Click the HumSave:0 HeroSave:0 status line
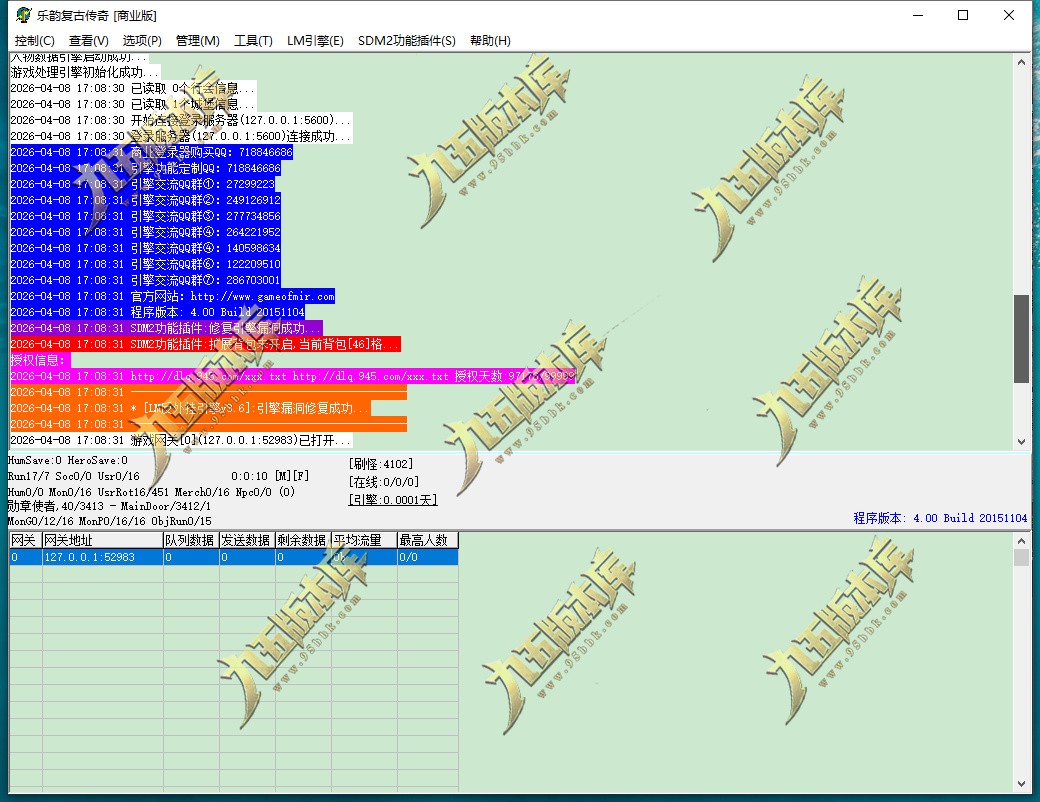The image size is (1040, 802). click(68, 460)
